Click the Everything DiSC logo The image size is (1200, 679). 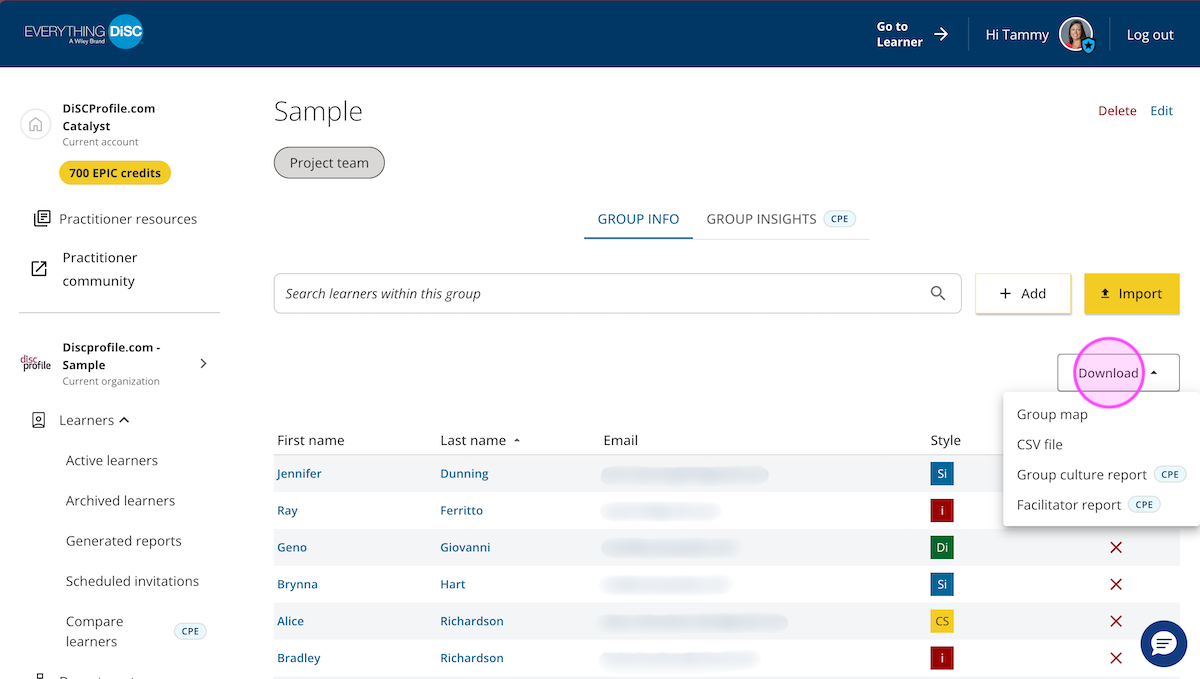pyautogui.click(x=84, y=33)
